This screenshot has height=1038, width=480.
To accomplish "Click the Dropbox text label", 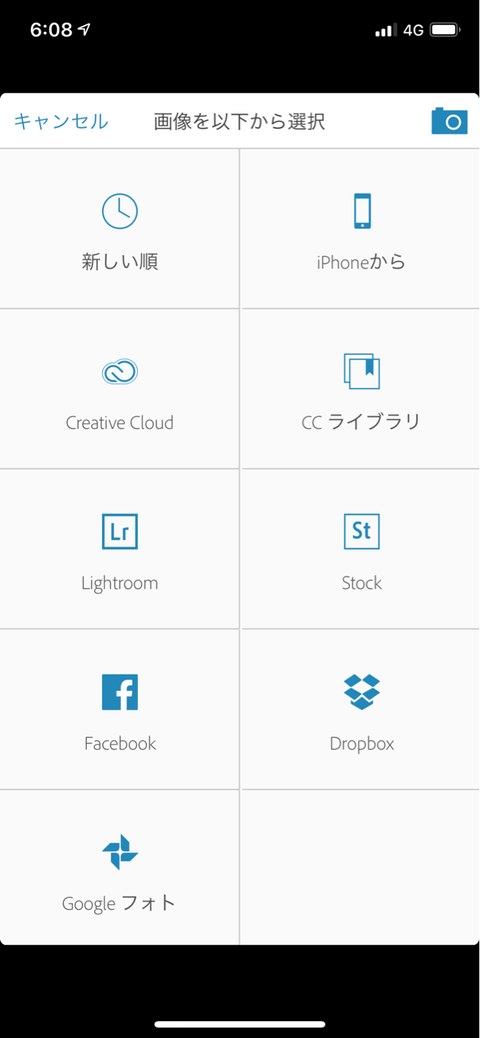I will 361,743.
